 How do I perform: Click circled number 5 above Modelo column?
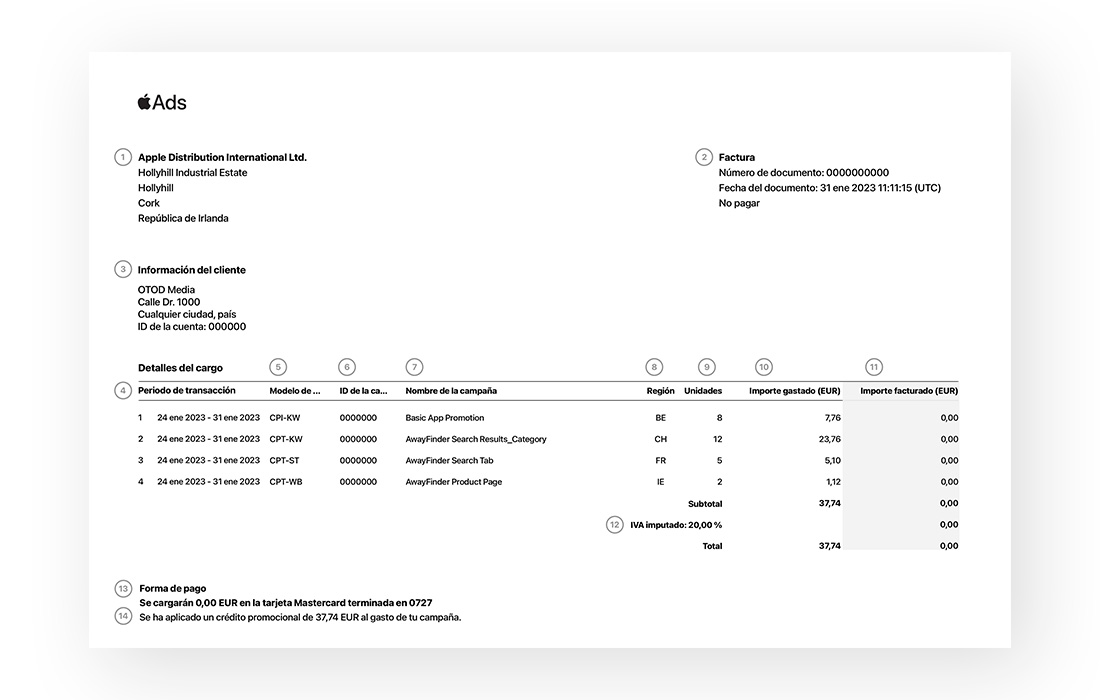278,367
